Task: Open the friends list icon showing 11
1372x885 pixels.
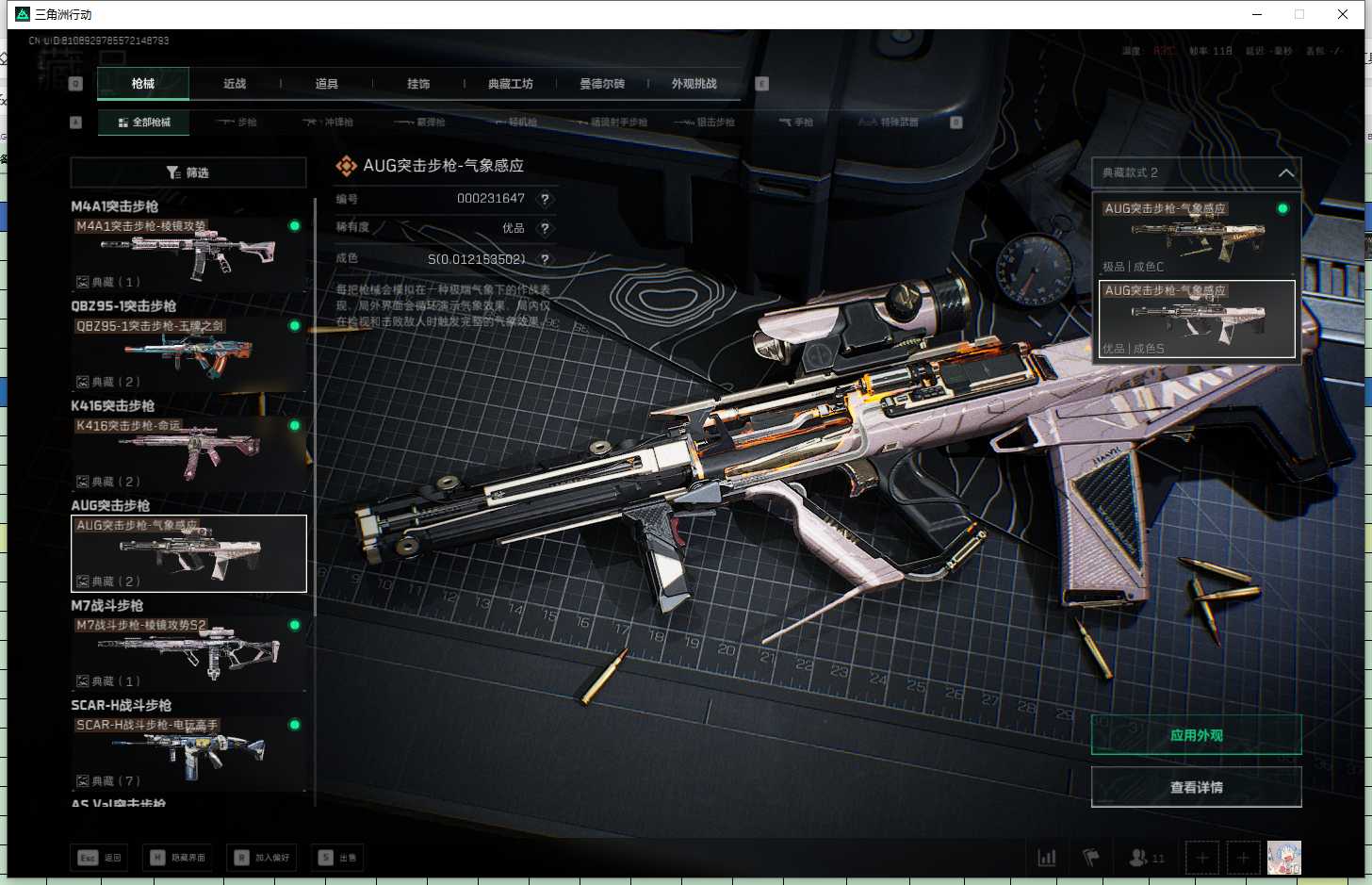Action: coord(1146,858)
